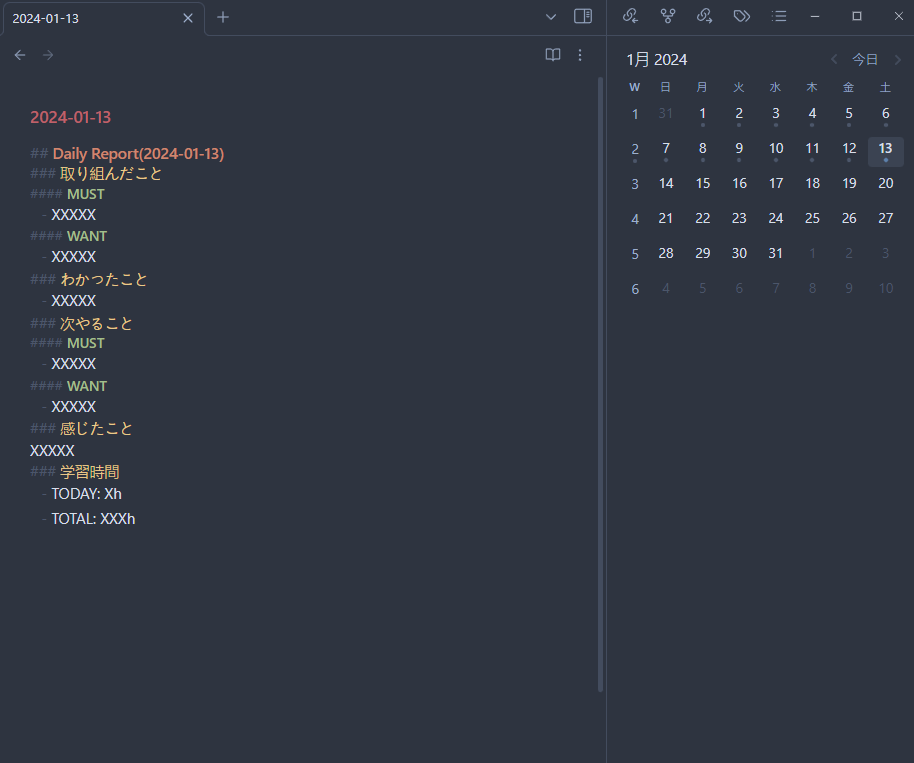Select January 20 in the calendar
This screenshot has width=914, height=763.
pyautogui.click(x=885, y=184)
